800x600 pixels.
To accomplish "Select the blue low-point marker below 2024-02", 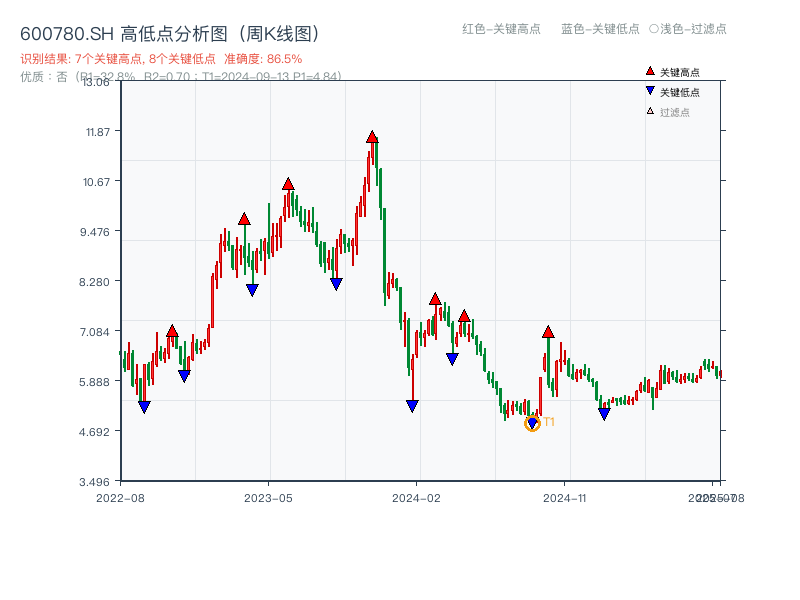I will (412, 404).
